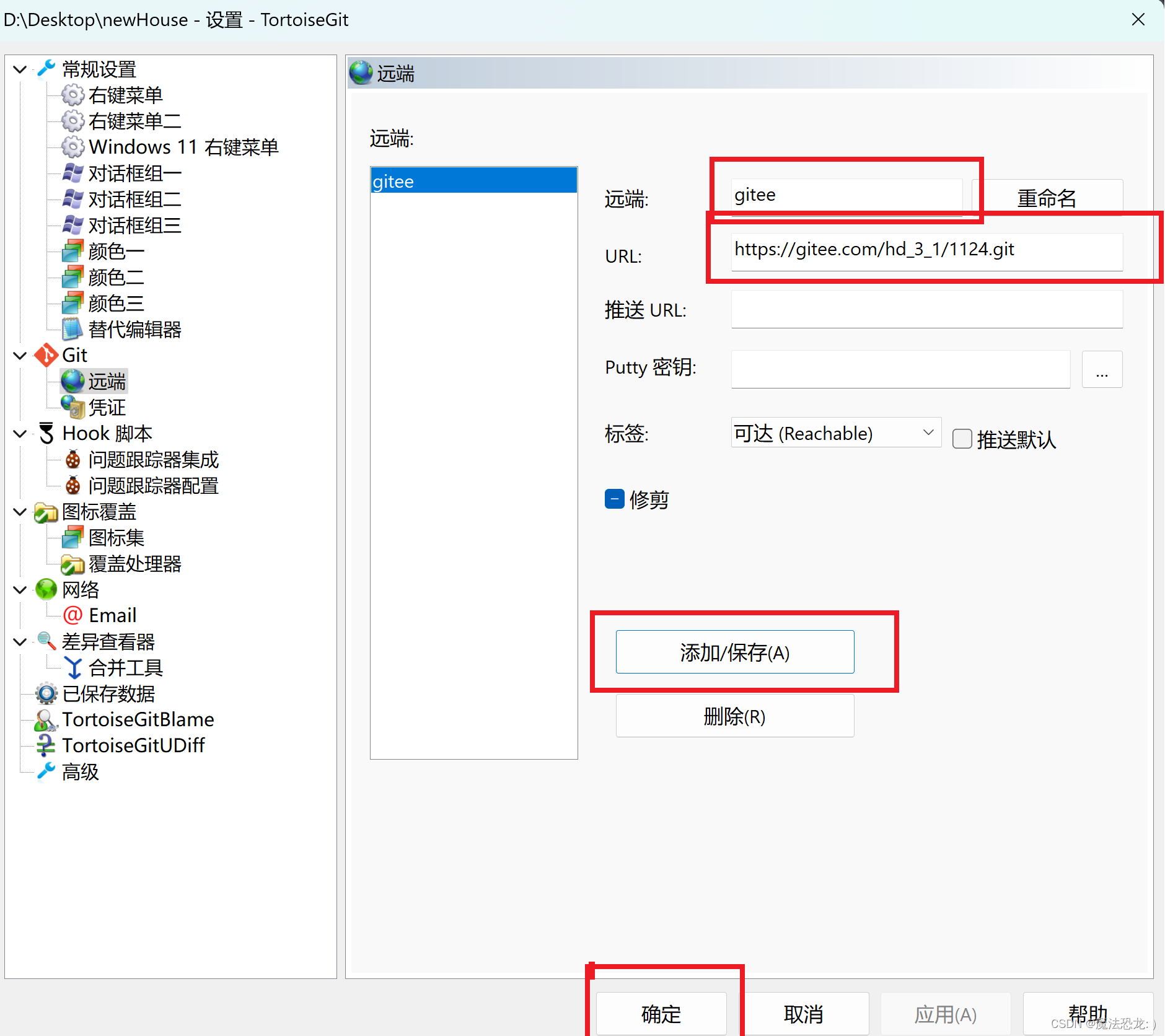The image size is (1165, 1036).
Task: Click the icon beside 图标集
Action: 73,537
